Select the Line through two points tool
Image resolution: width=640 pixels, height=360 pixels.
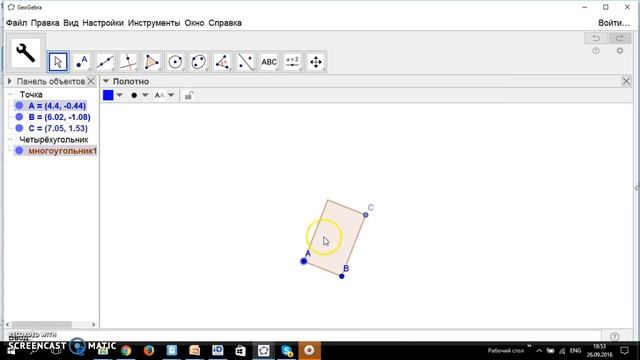click(105, 62)
